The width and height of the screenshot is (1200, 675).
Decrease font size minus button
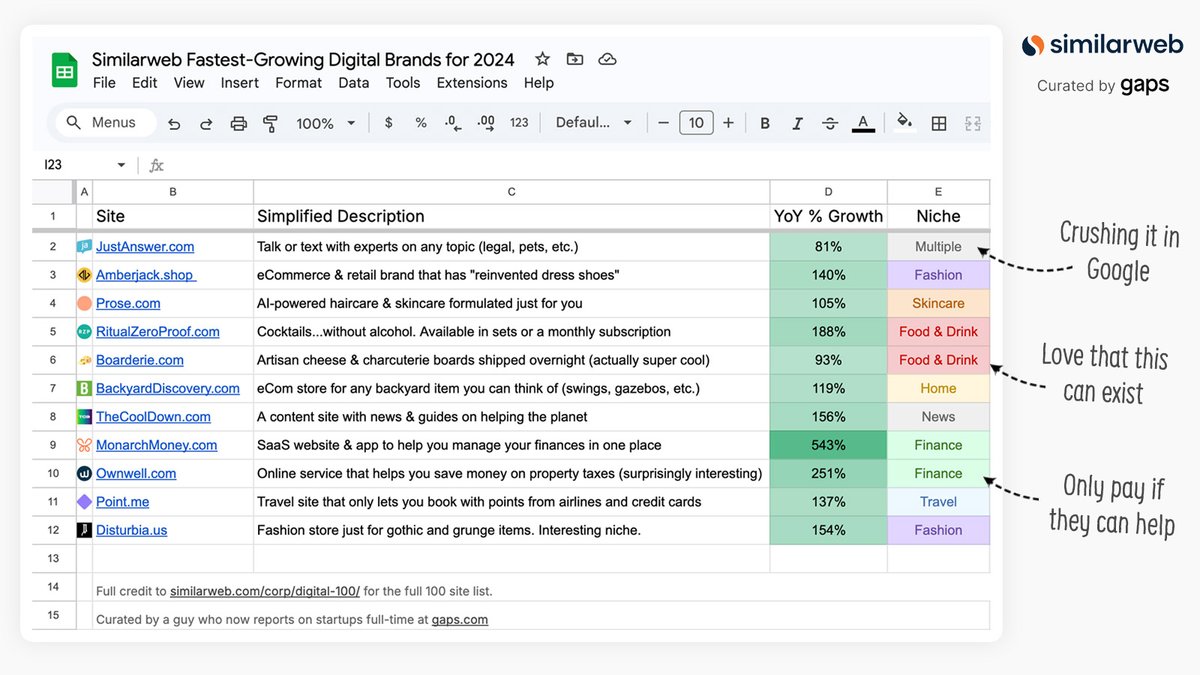click(x=663, y=123)
